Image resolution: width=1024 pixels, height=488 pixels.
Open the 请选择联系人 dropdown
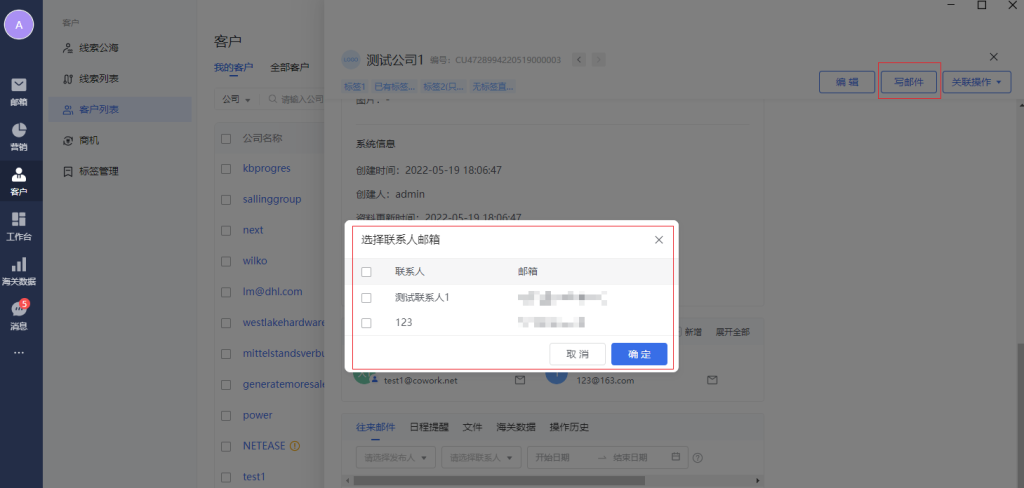(x=482, y=457)
